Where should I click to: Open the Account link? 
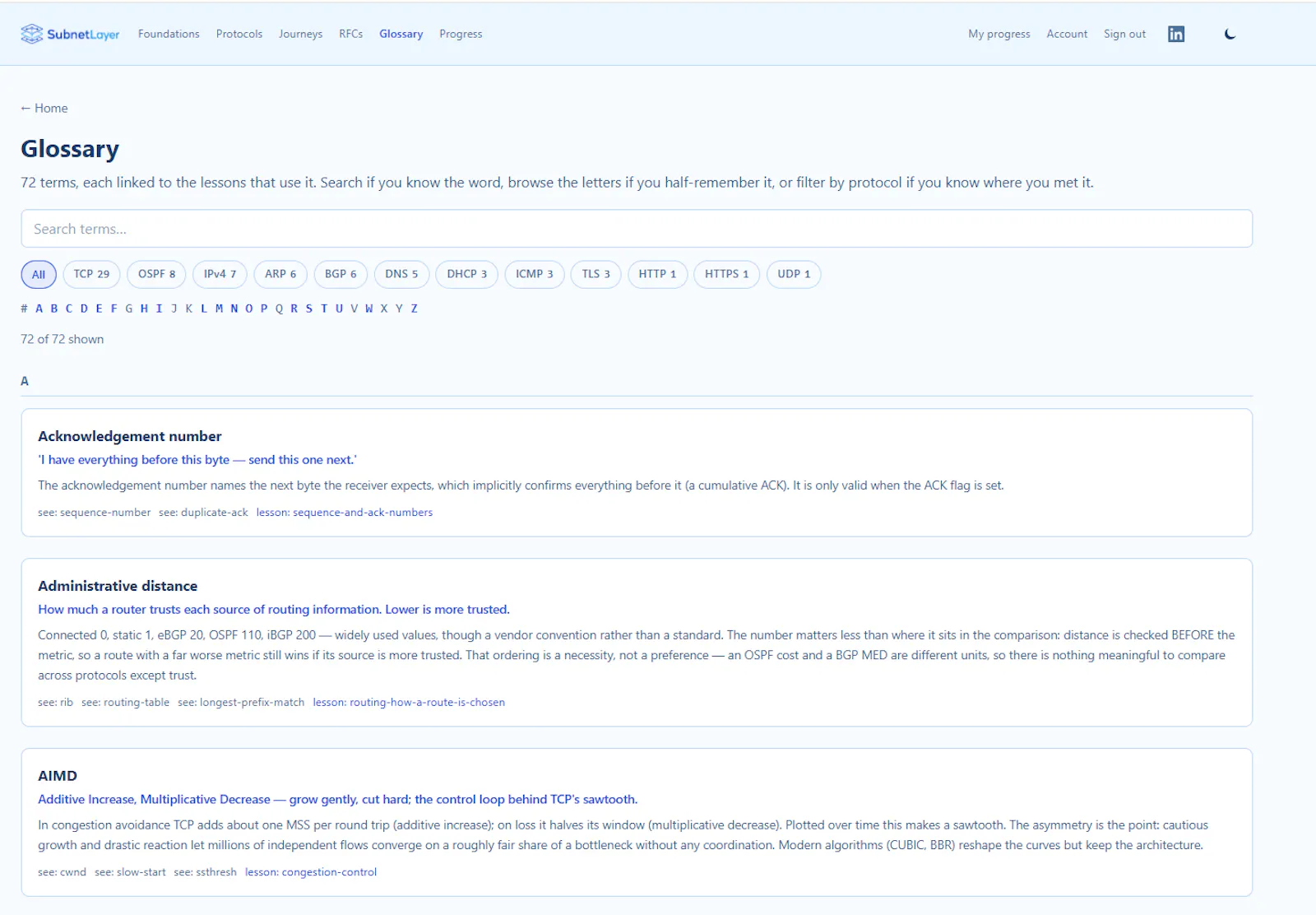click(x=1067, y=34)
